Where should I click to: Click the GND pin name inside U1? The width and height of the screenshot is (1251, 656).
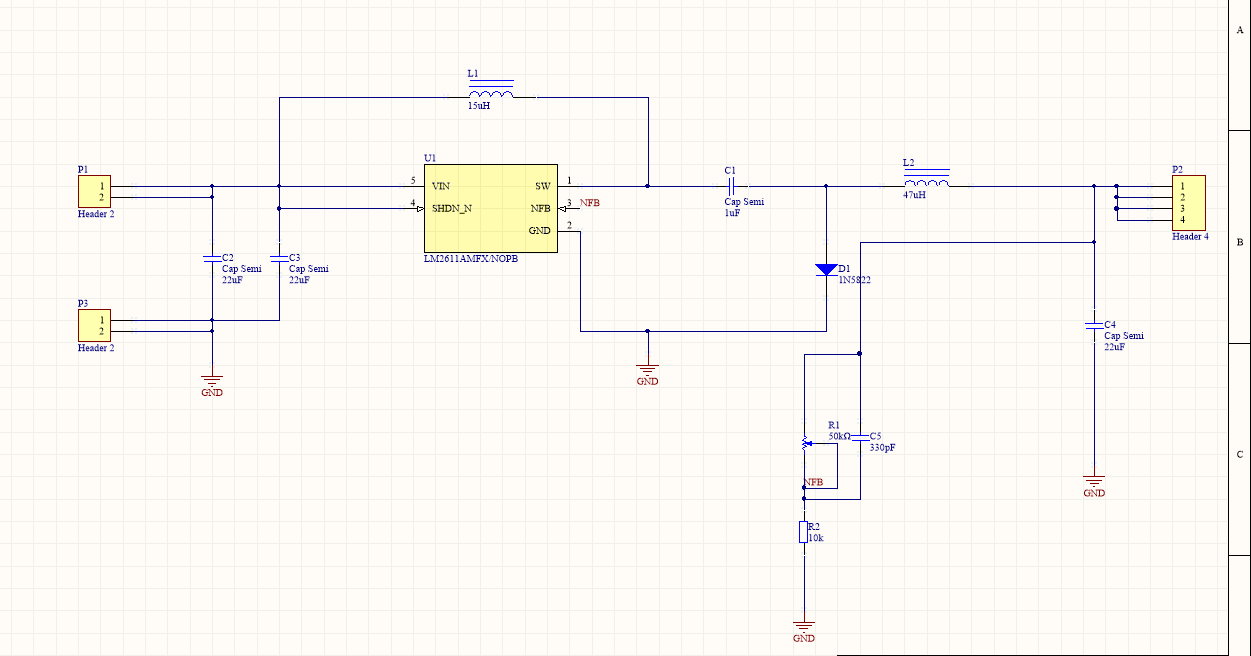pos(540,231)
